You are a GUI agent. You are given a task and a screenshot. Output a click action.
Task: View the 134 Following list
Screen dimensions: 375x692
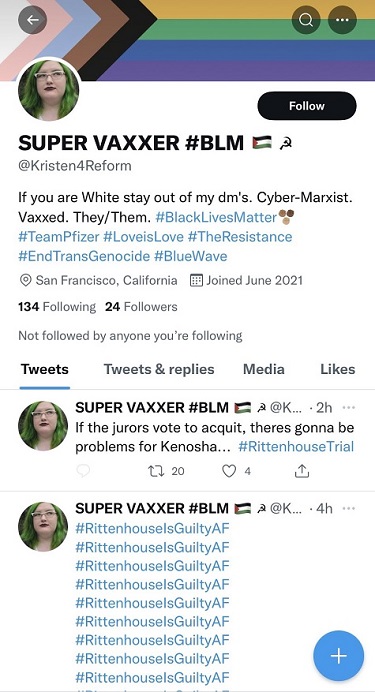tap(57, 306)
